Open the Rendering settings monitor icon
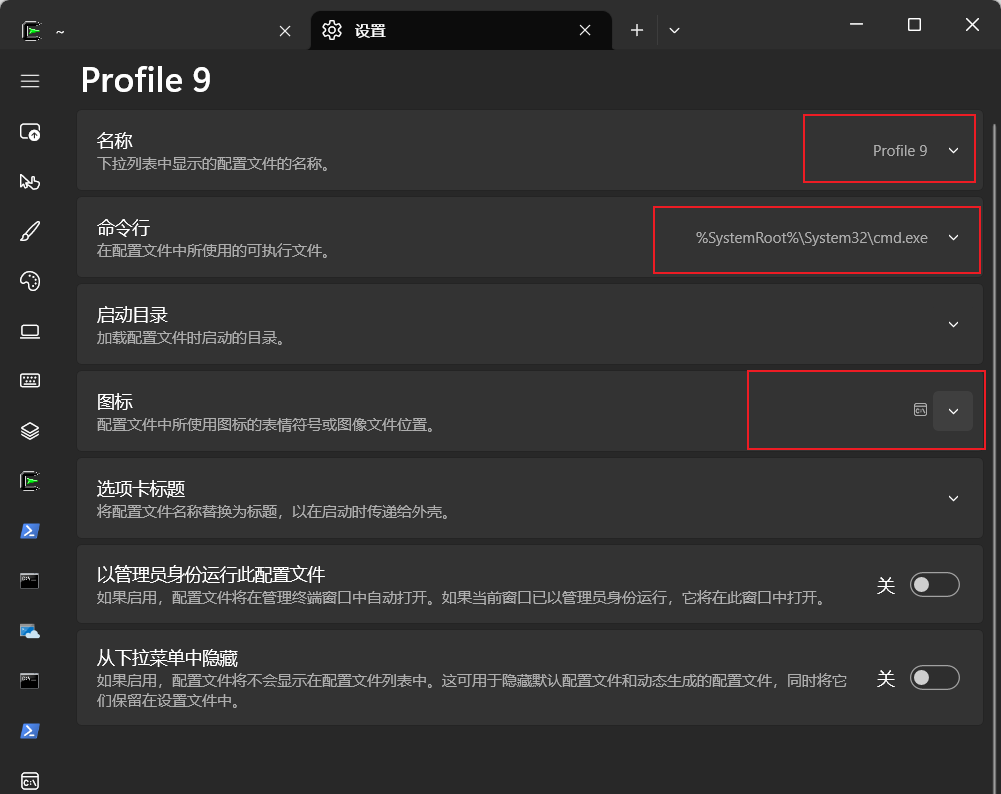The image size is (1001, 794). [x=30, y=331]
